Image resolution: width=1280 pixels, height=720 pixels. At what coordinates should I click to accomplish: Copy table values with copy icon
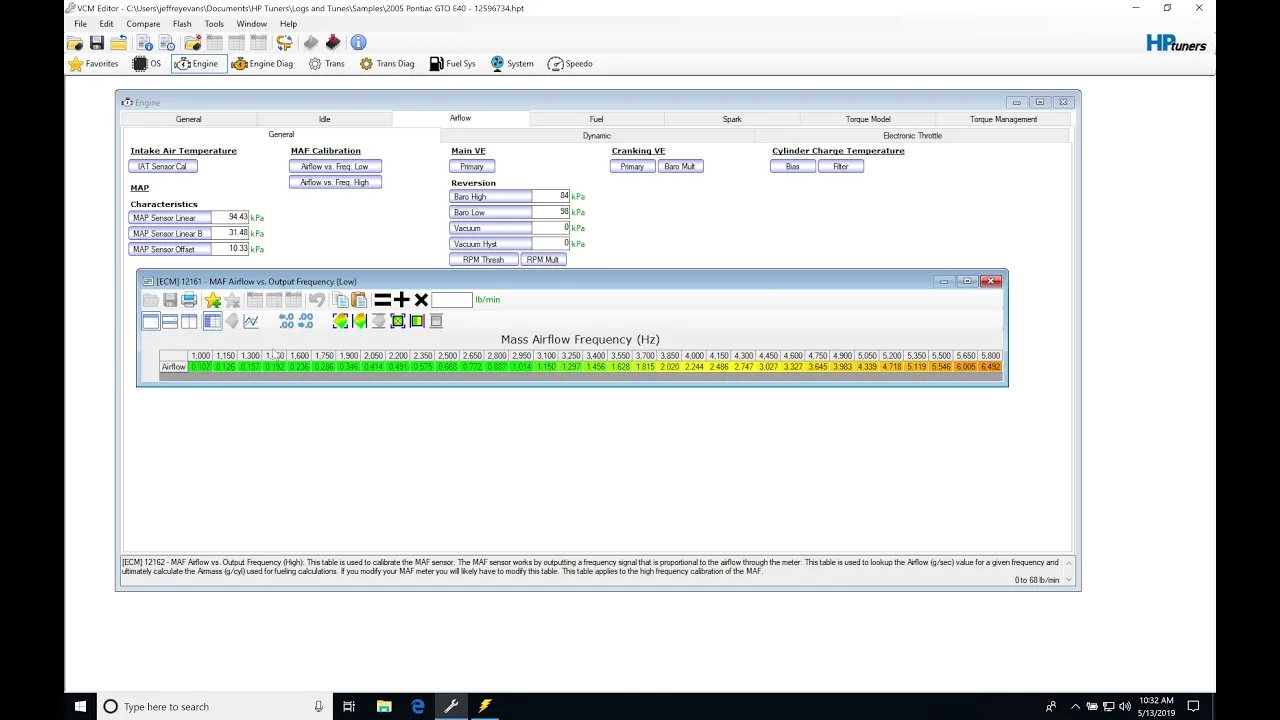341,300
